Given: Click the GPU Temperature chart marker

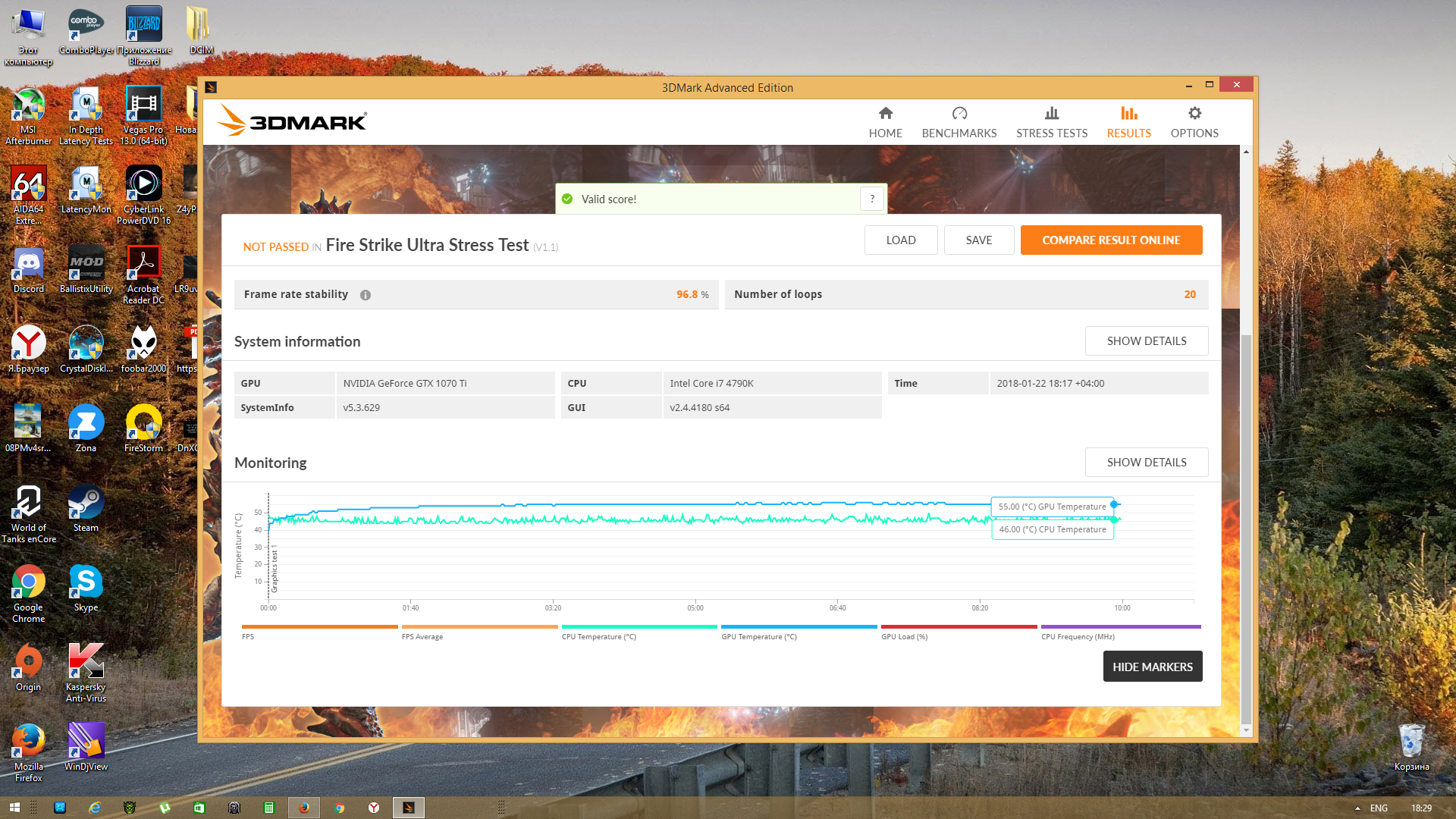Looking at the screenshot, I should click(1114, 505).
